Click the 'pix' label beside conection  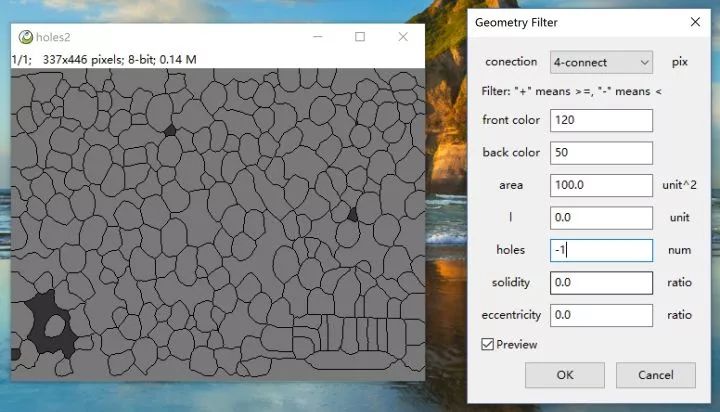click(x=680, y=62)
